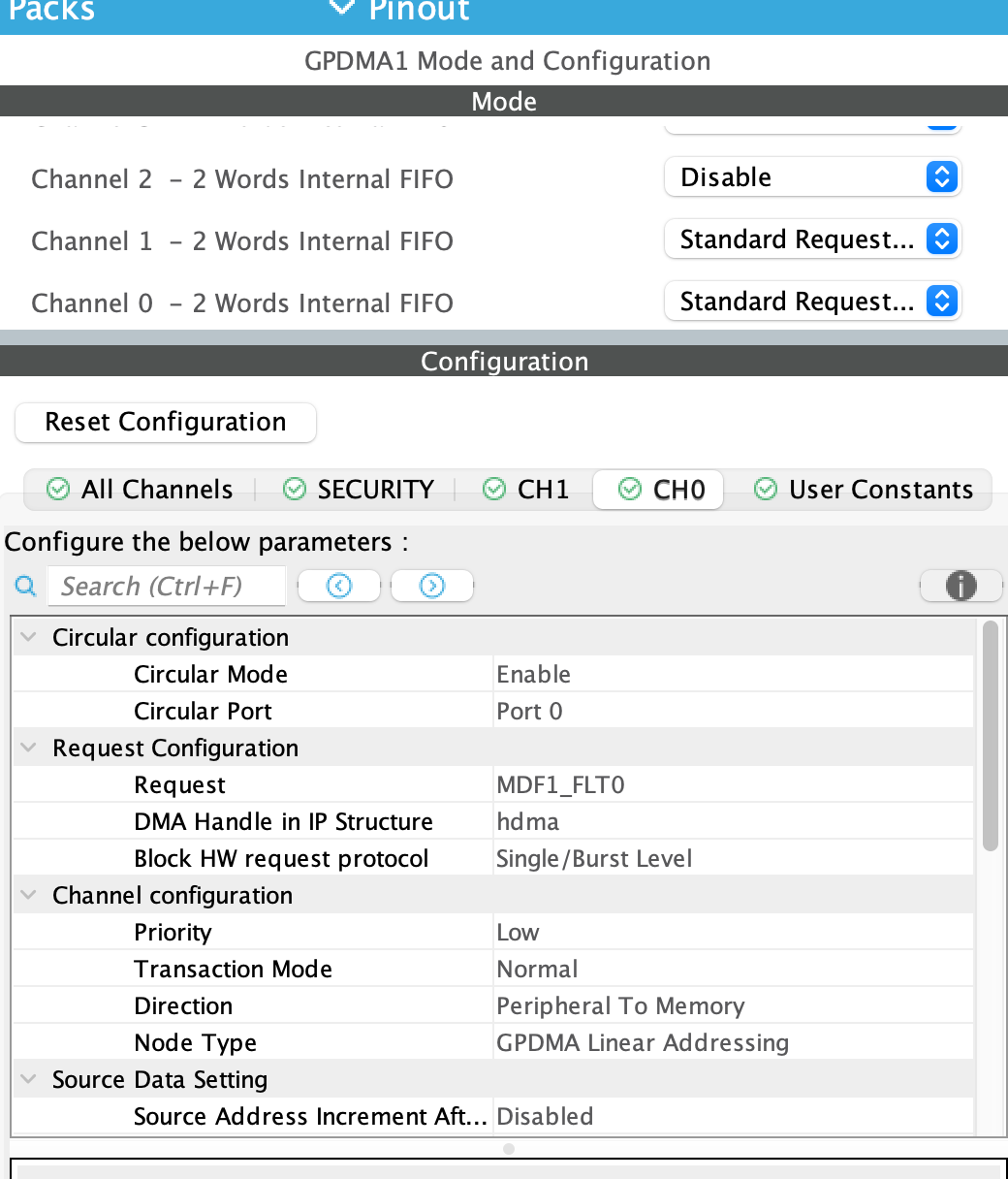
Task: Toggle the Circular Mode setting
Action: pos(534,674)
